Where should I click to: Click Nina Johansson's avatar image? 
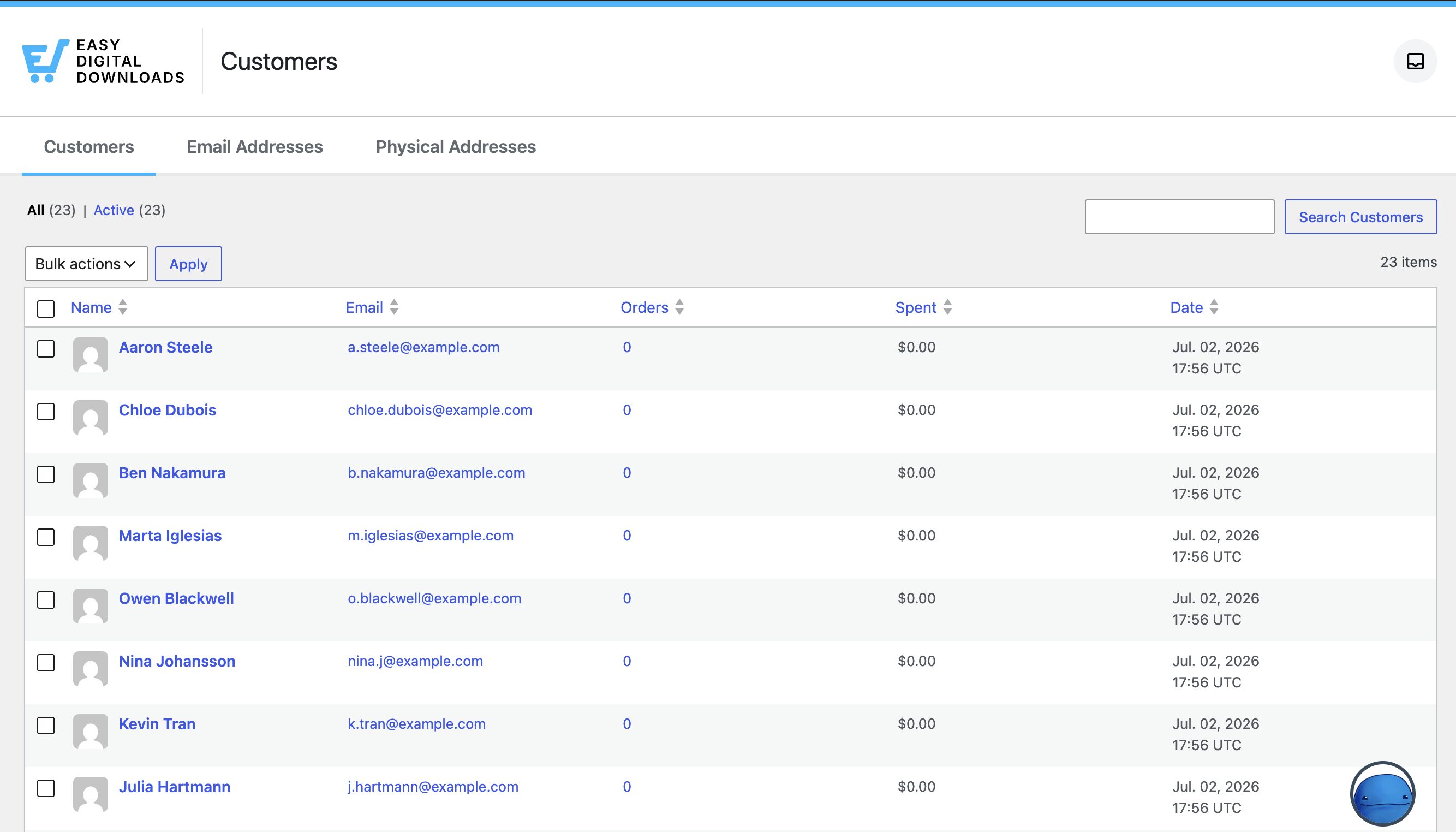click(90, 669)
